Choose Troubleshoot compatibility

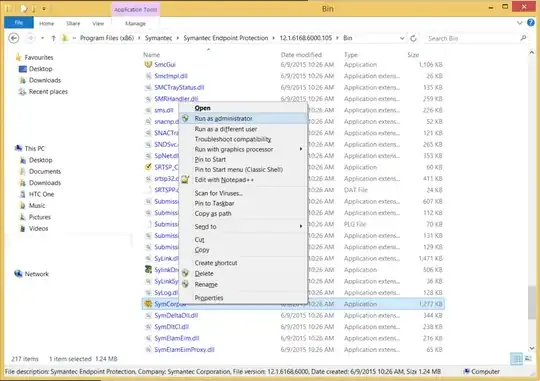[x=243, y=139]
